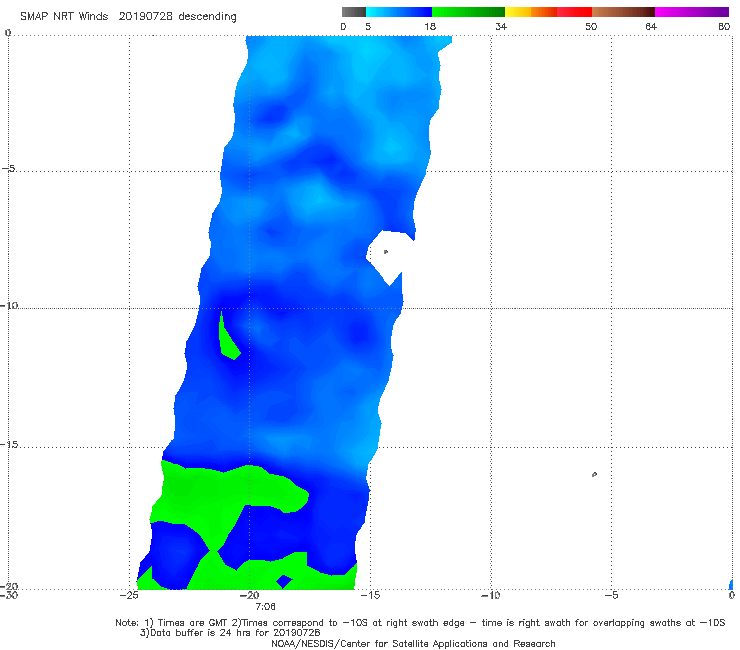Click the color bar label '34'
Viewport: 740px width, 650px height.
[501, 26]
